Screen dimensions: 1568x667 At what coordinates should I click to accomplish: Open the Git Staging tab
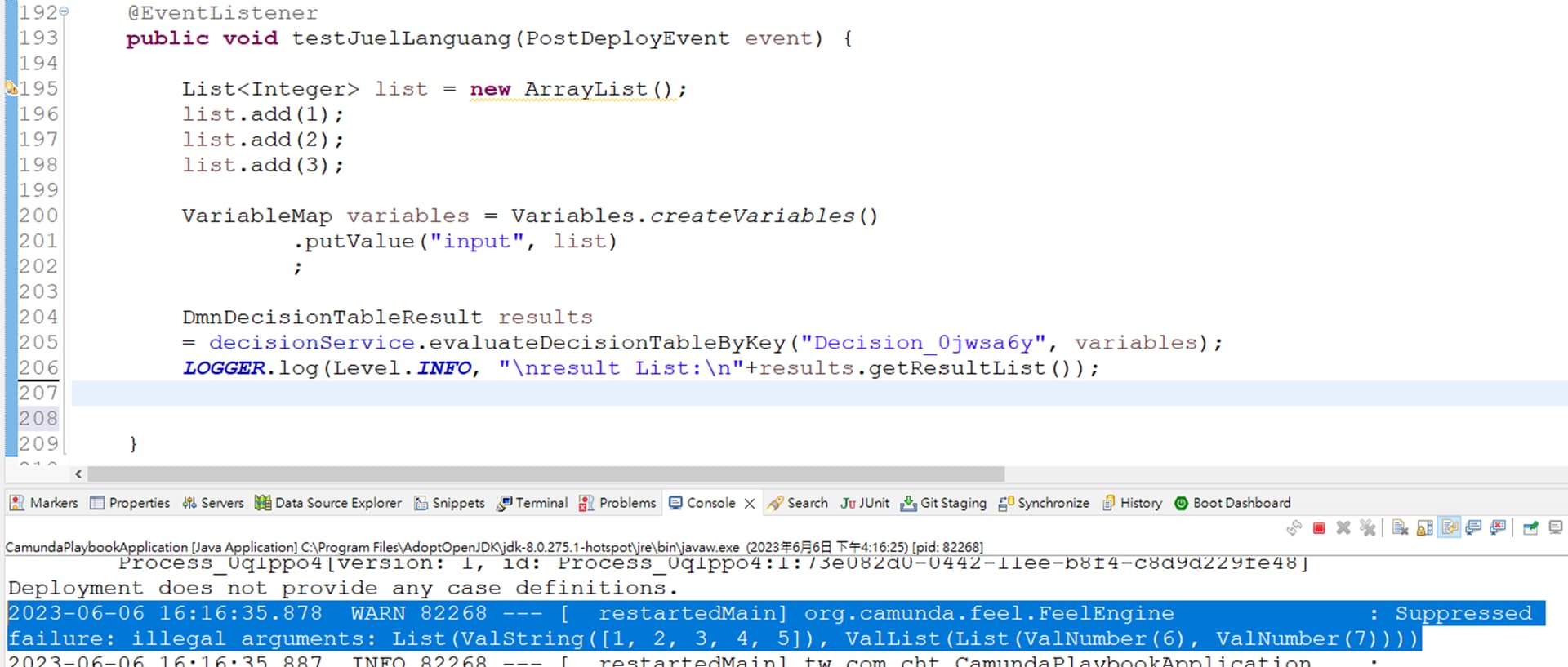(943, 503)
